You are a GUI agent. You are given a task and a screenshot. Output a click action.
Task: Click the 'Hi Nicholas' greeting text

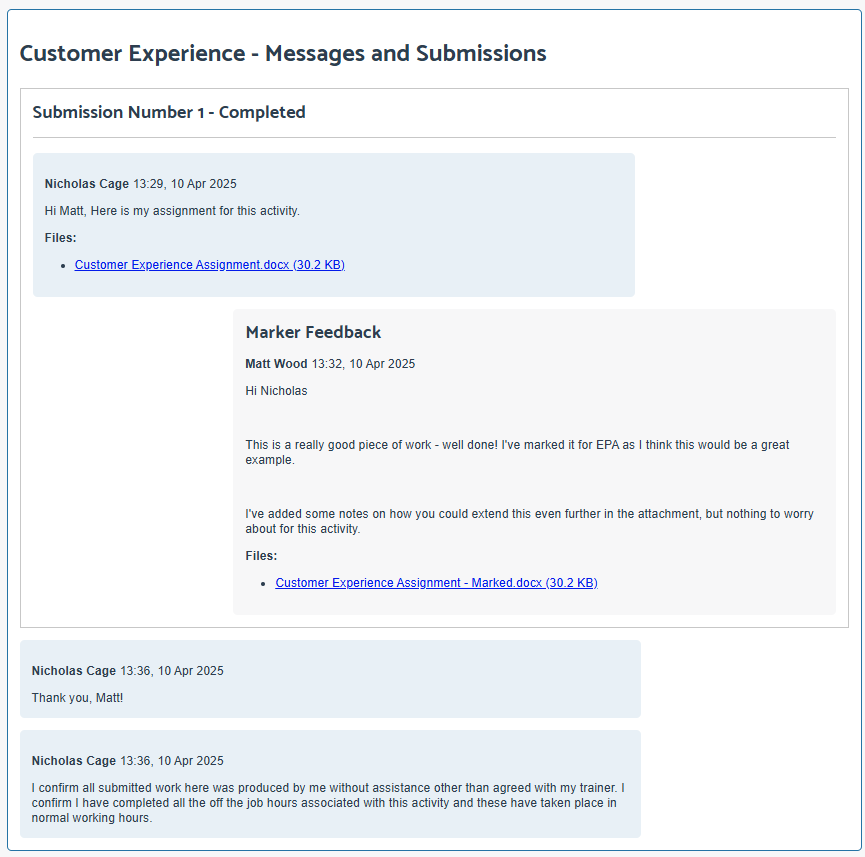tap(276, 391)
